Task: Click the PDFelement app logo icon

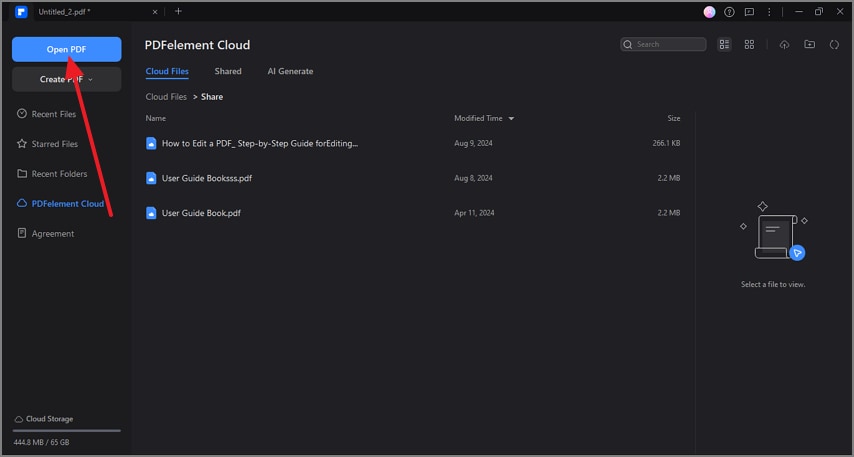Action: pos(21,11)
